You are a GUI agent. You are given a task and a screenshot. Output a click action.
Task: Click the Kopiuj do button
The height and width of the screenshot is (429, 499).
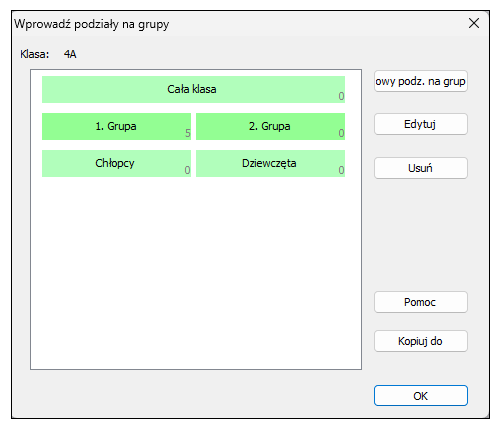(421, 341)
